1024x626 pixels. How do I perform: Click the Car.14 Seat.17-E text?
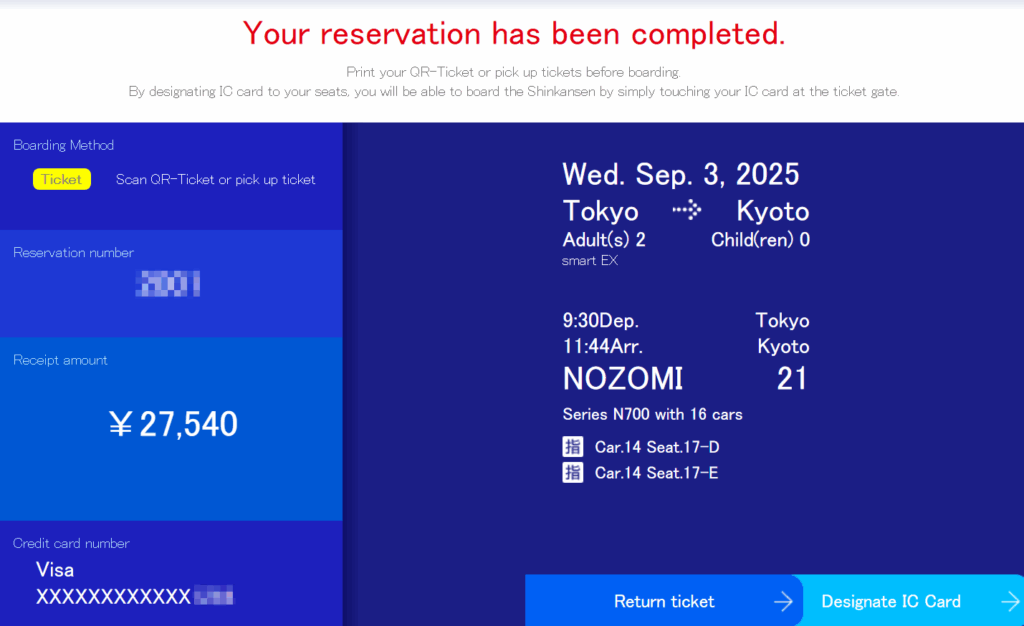pyautogui.click(x=657, y=473)
